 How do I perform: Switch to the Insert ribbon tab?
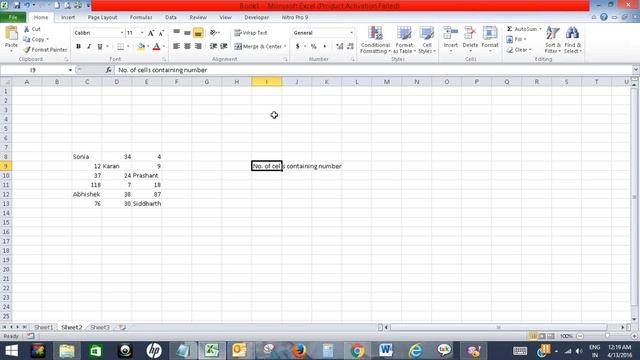pyautogui.click(x=68, y=18)
